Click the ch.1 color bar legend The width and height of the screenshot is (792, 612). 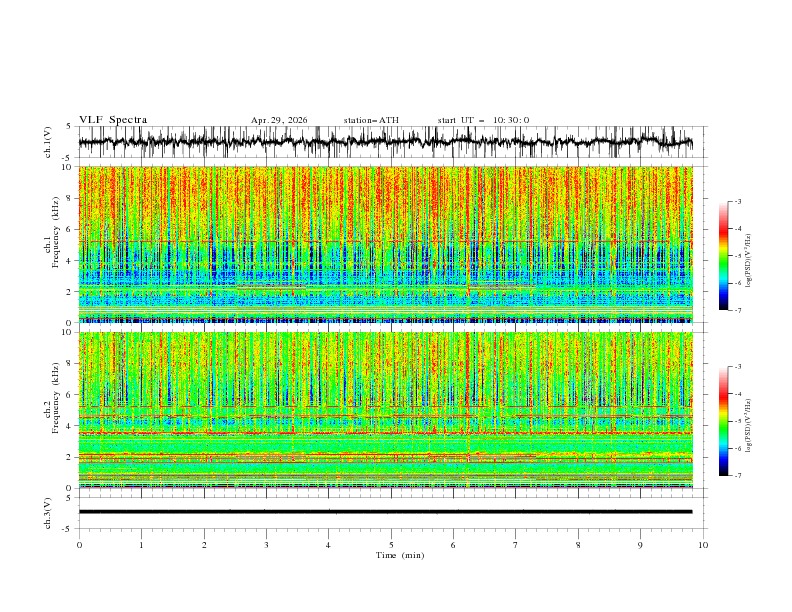coord(723,256)
